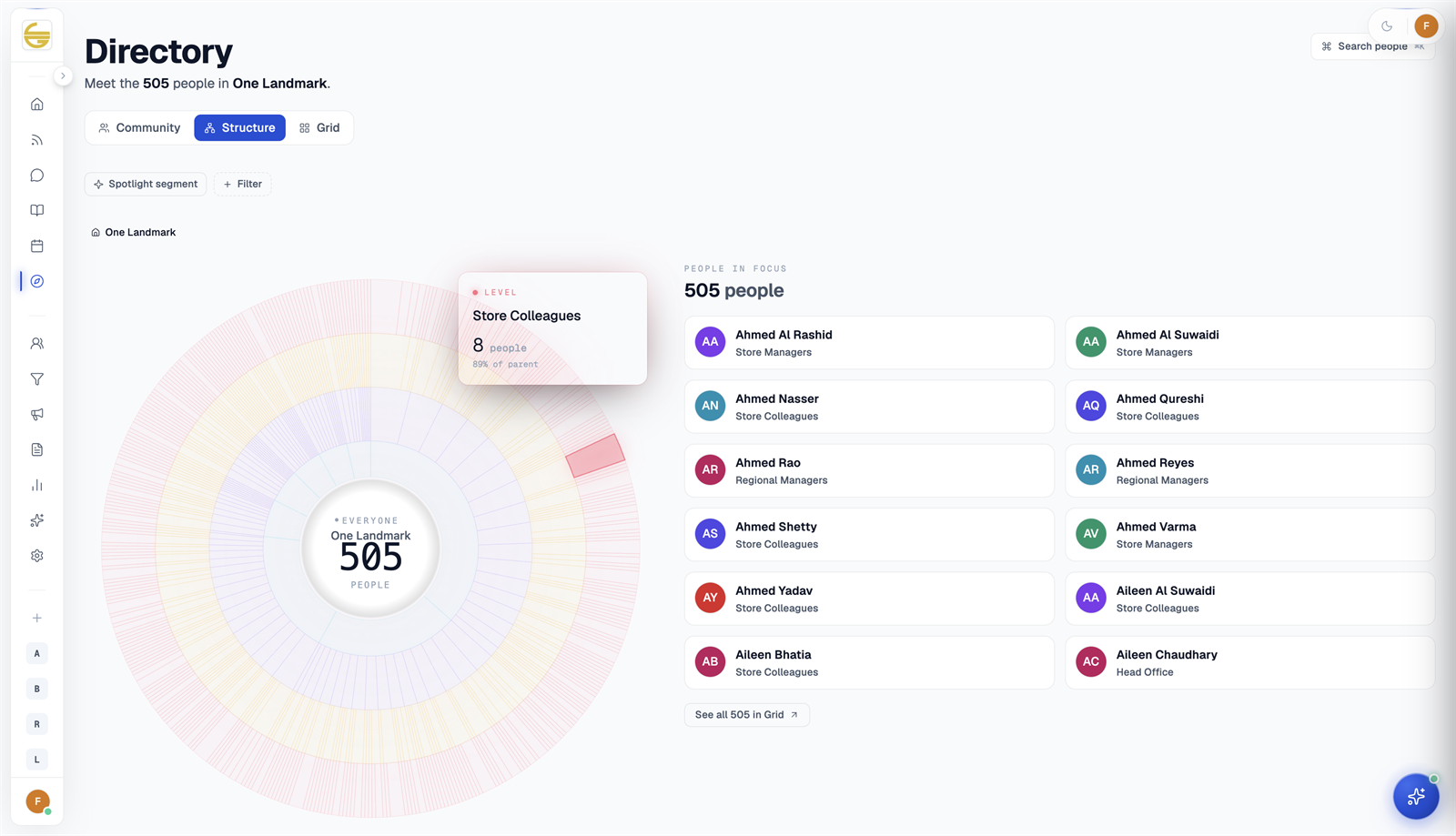
Task: Open the document icon in sidebar
Action: coord(37,449)
